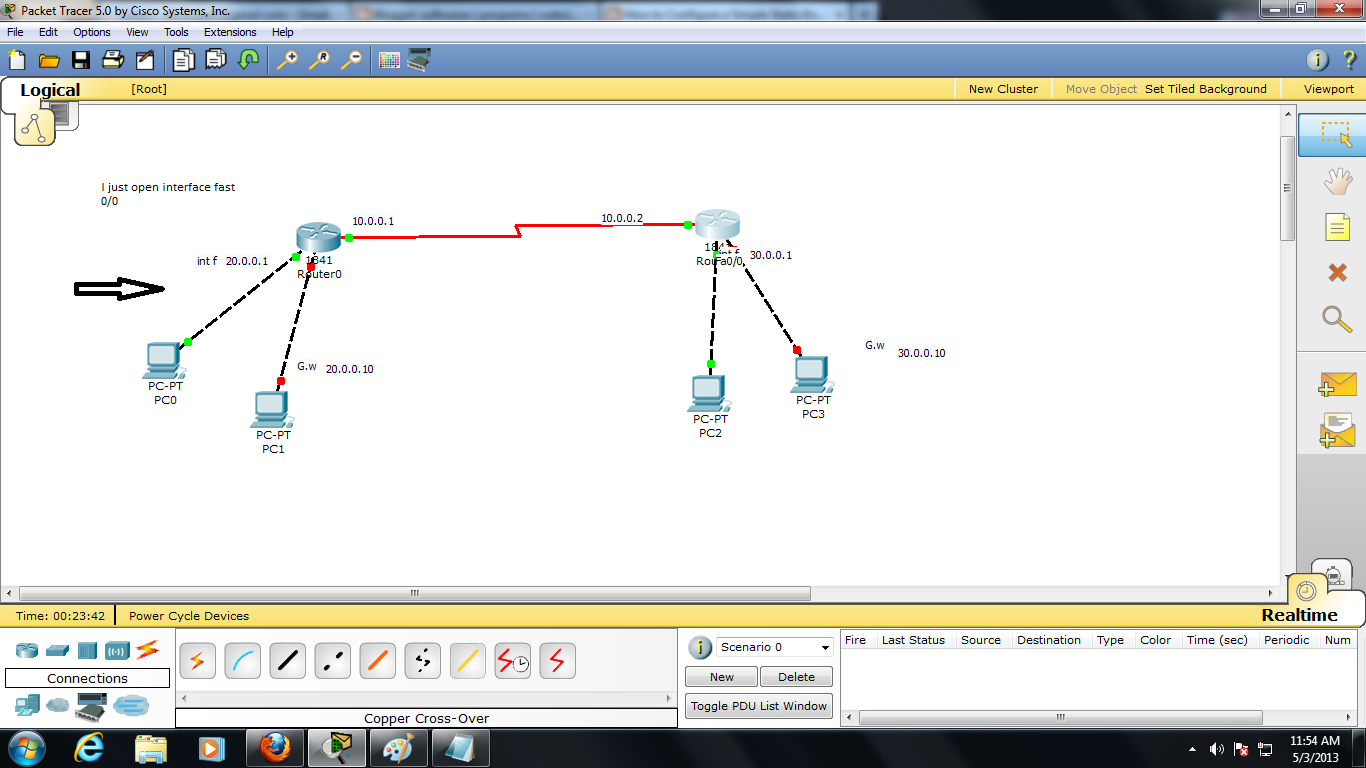
Task: Select the Delete tool in the right sidebar
Action: 1334,272
